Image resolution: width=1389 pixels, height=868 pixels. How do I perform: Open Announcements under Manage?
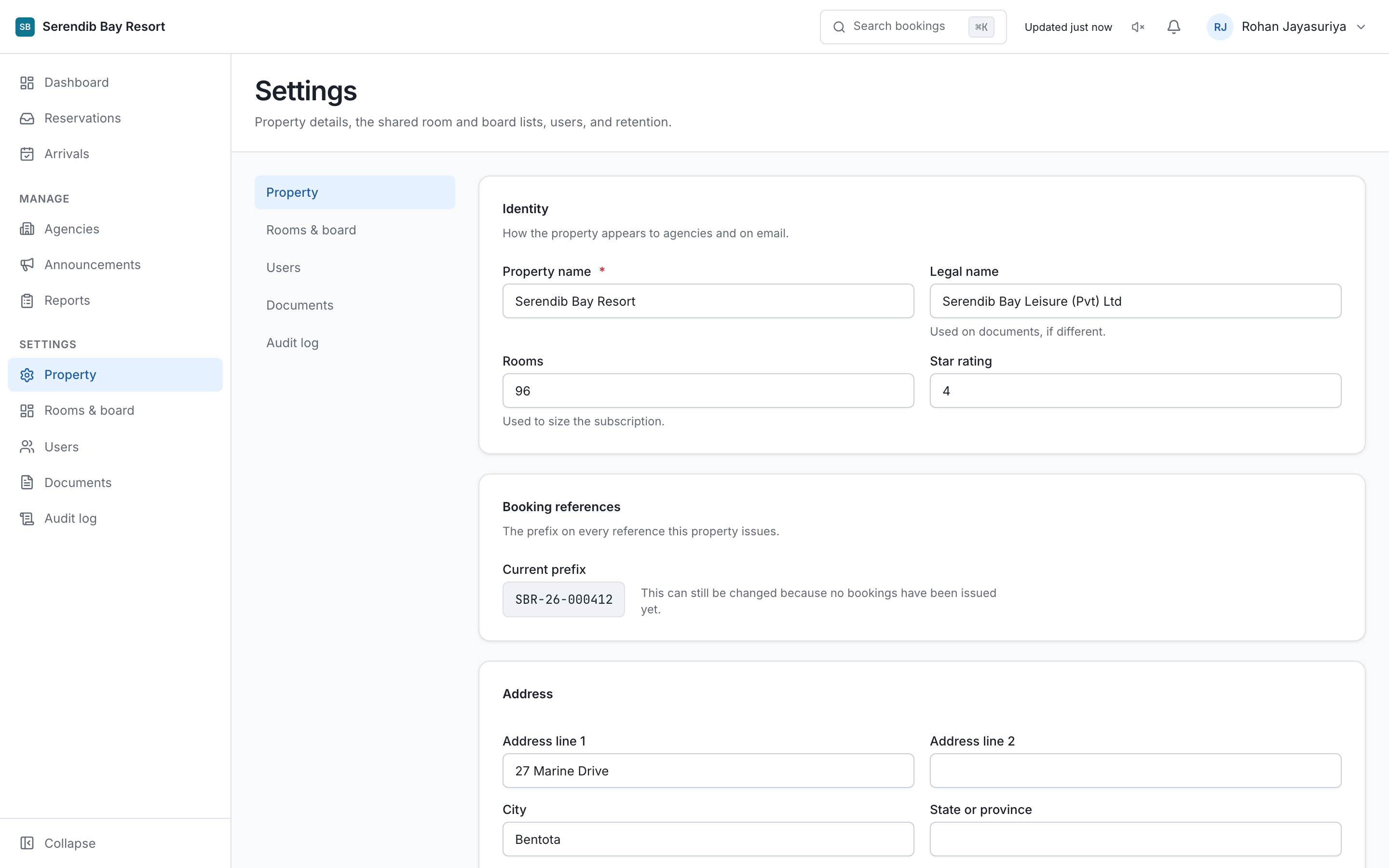[115, 265]
